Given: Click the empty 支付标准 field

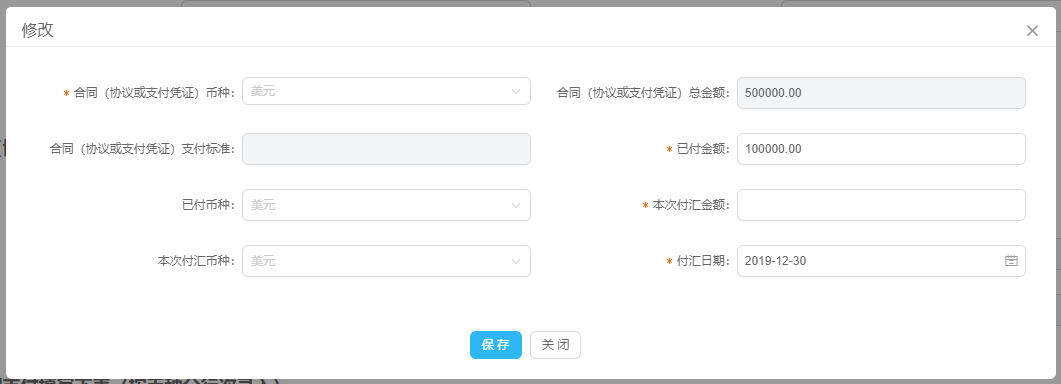Looking at the screenshot, I should pyautogui.click(x=386, y=149).
